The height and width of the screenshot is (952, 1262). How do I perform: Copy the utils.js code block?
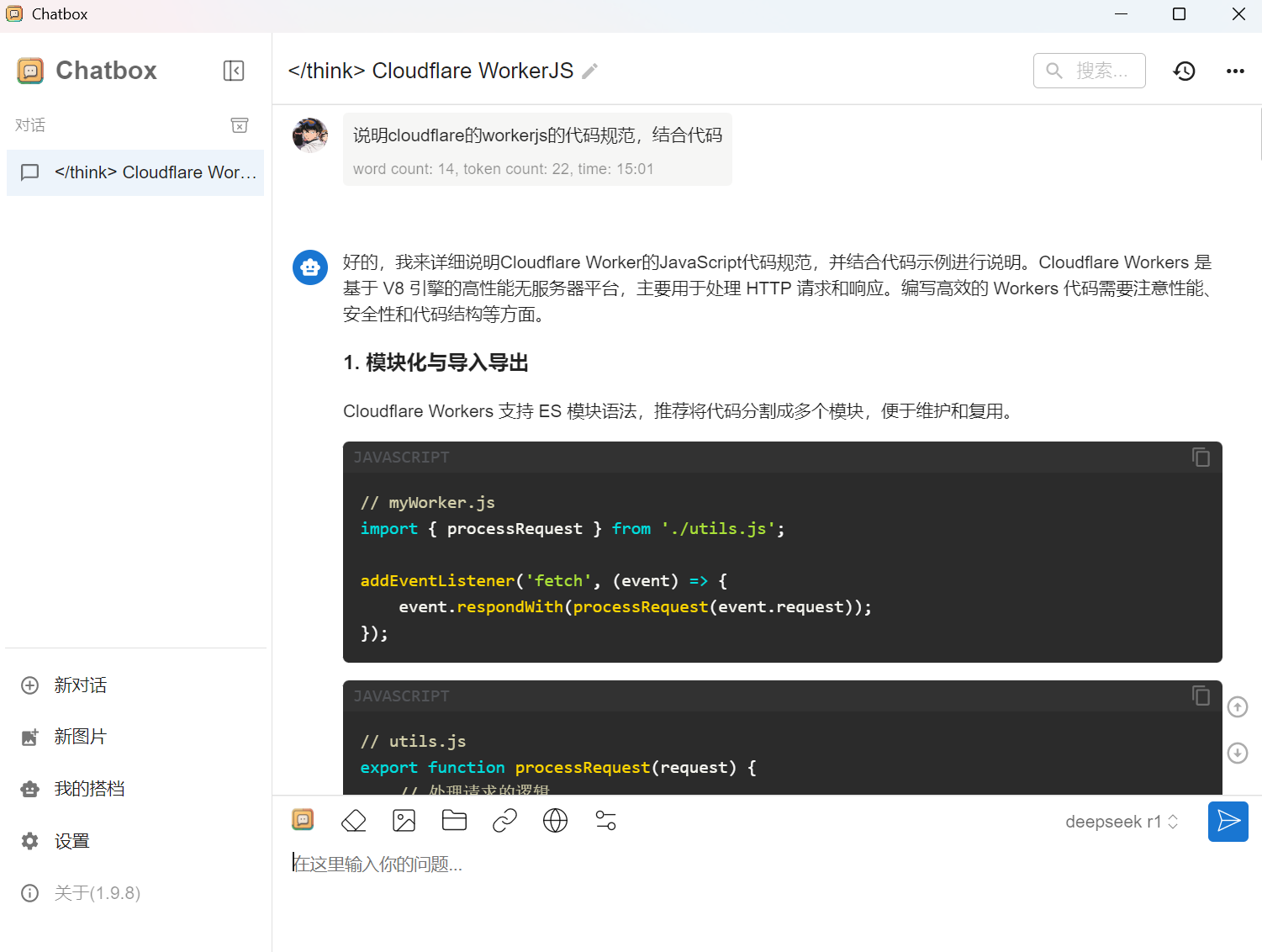(1201, 695)
